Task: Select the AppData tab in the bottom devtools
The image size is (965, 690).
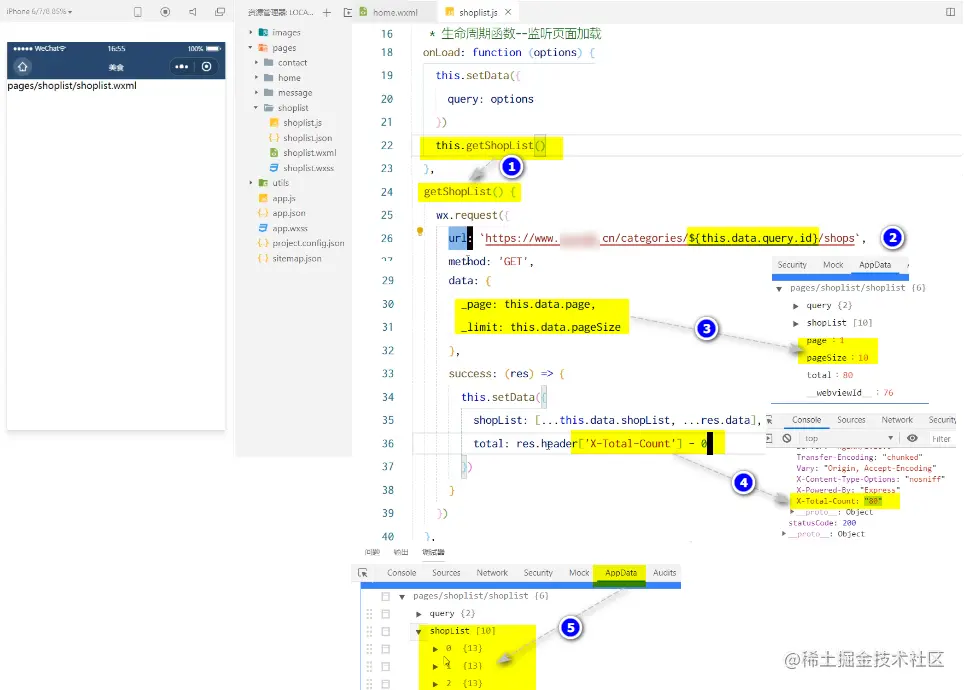Action: 620,572
